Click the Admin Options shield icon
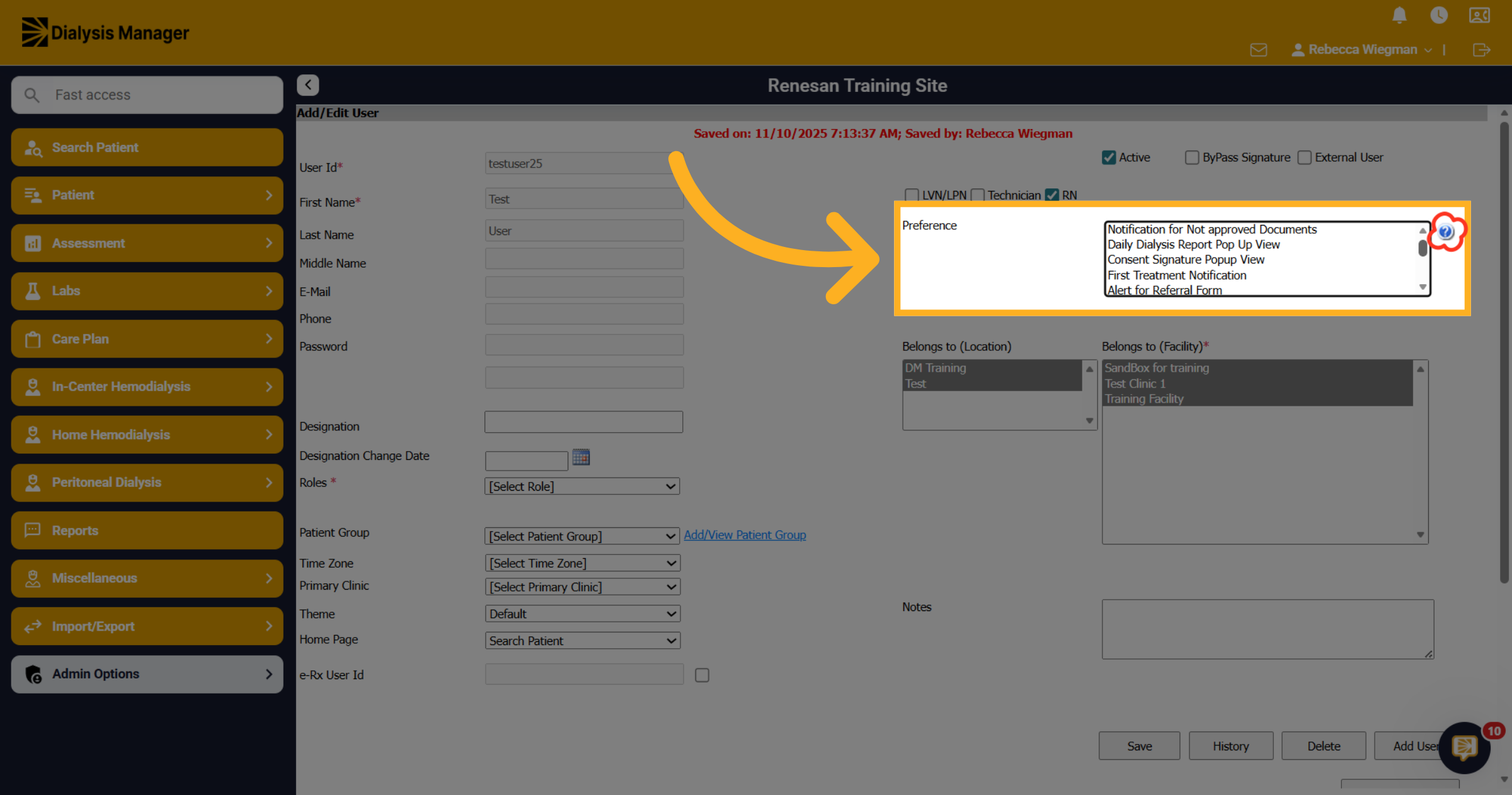Viewport: 1512px width, 795px height. tap(33, 674)
